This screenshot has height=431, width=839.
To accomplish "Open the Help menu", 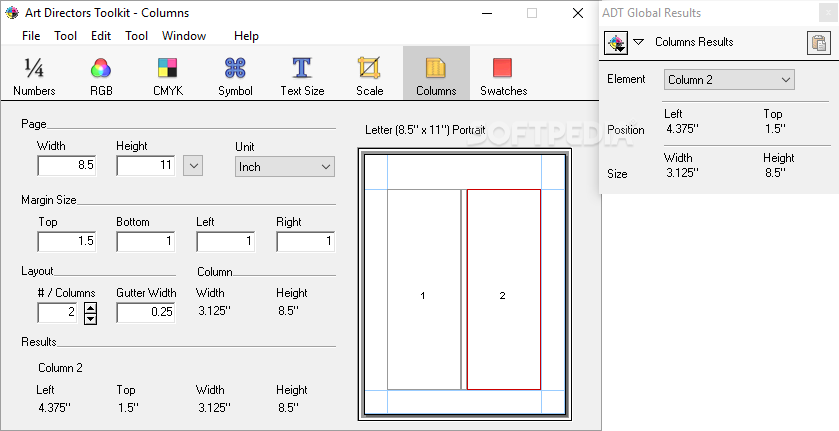I will [x=246, y=36].
